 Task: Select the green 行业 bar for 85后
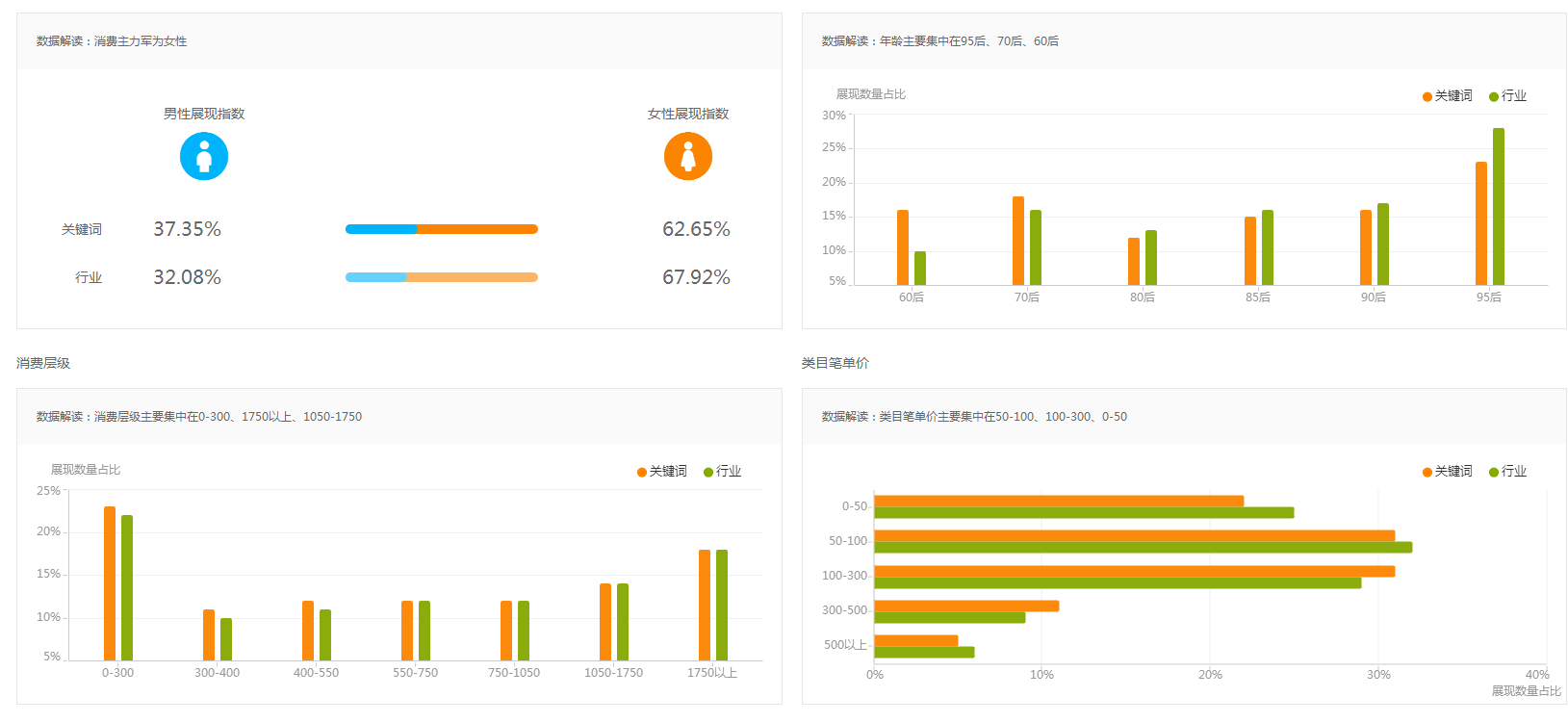tap(1268, 247)
